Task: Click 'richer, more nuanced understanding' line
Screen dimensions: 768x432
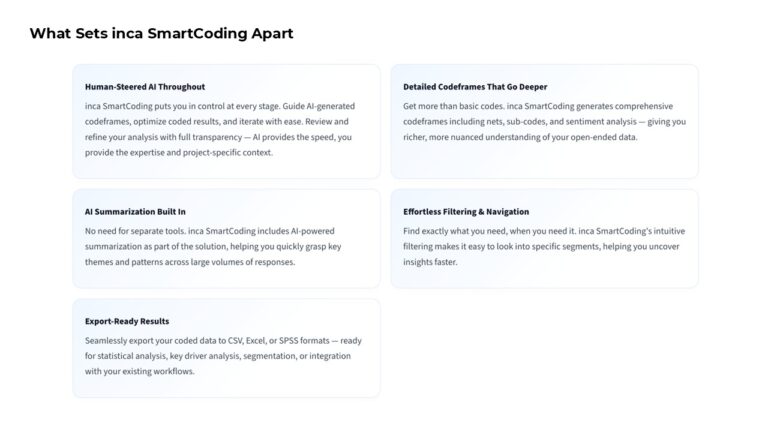Action: point(520,137)
